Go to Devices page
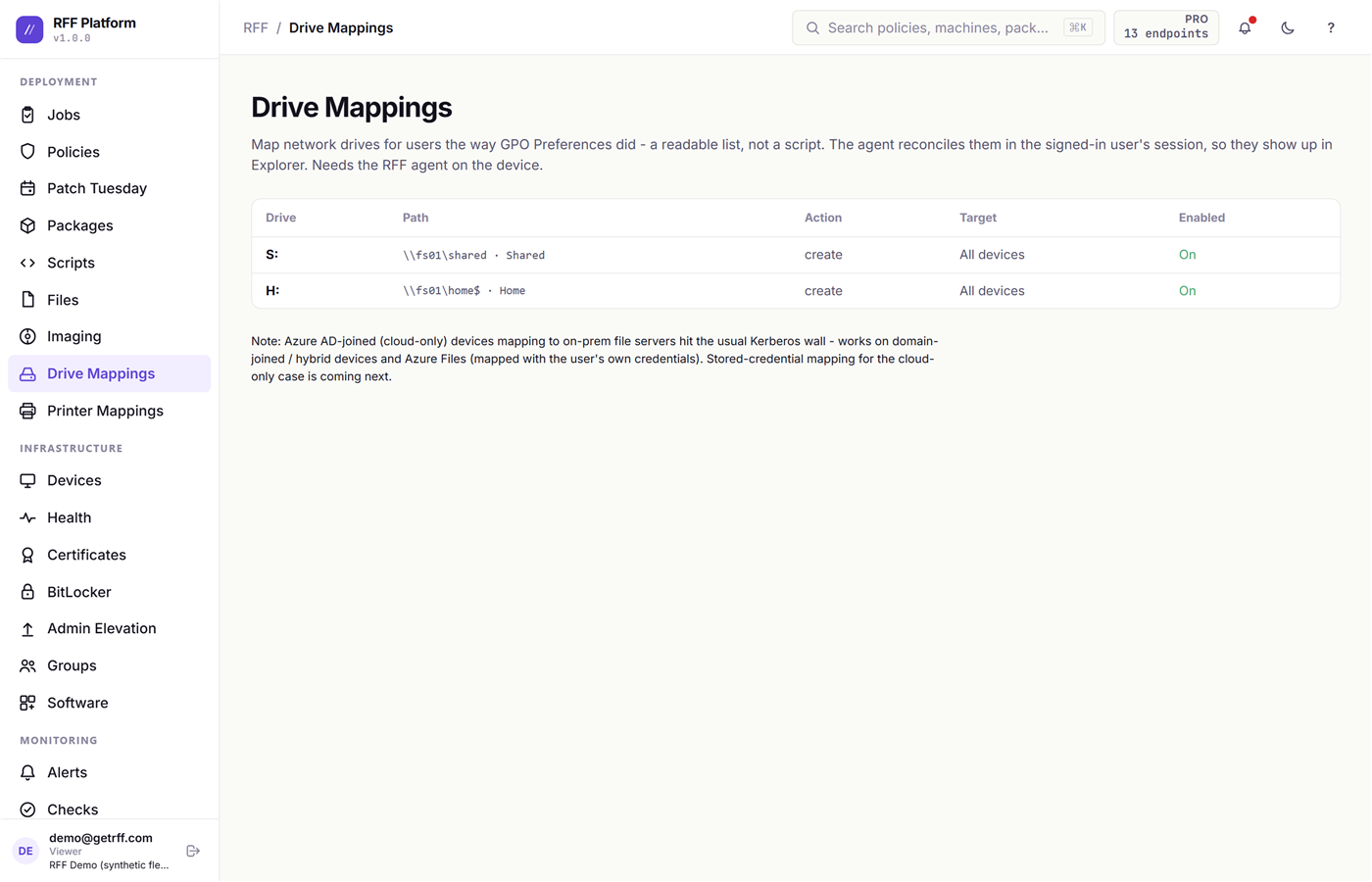Screen dimensions: 1372x882 tap(110, 480)
